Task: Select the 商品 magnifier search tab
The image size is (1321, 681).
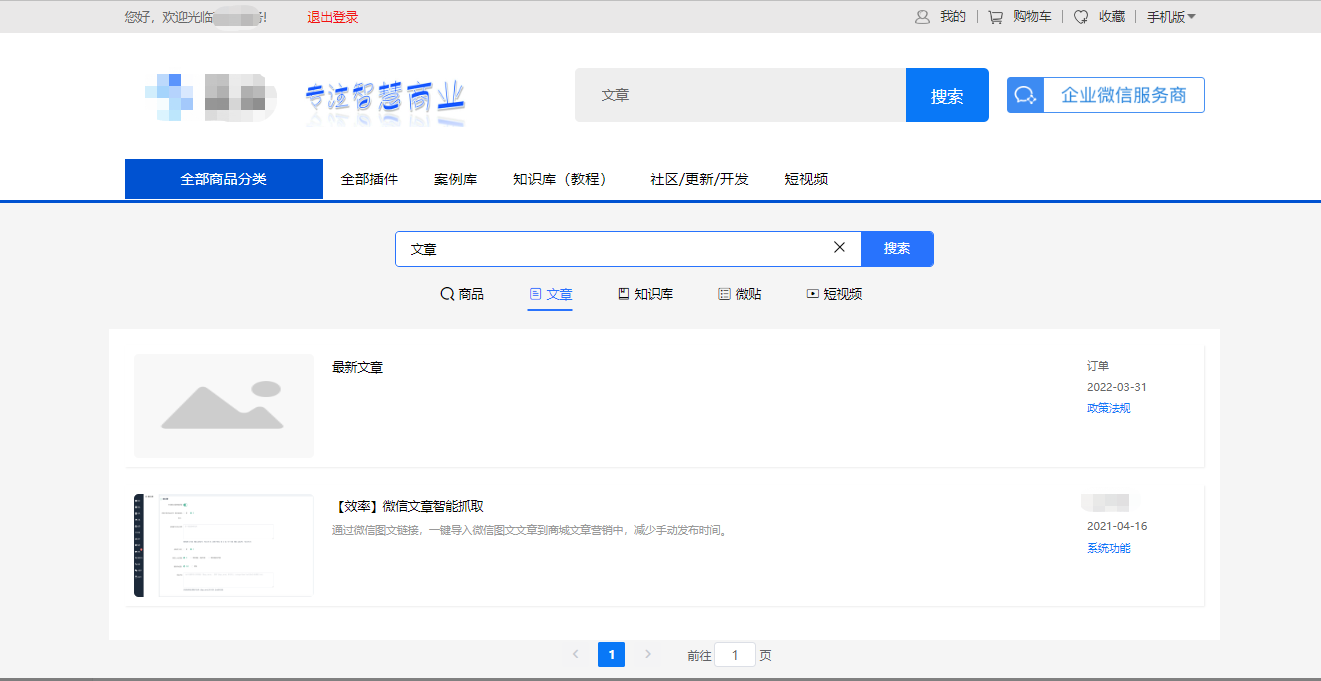Action: click(x=462, y=294)
